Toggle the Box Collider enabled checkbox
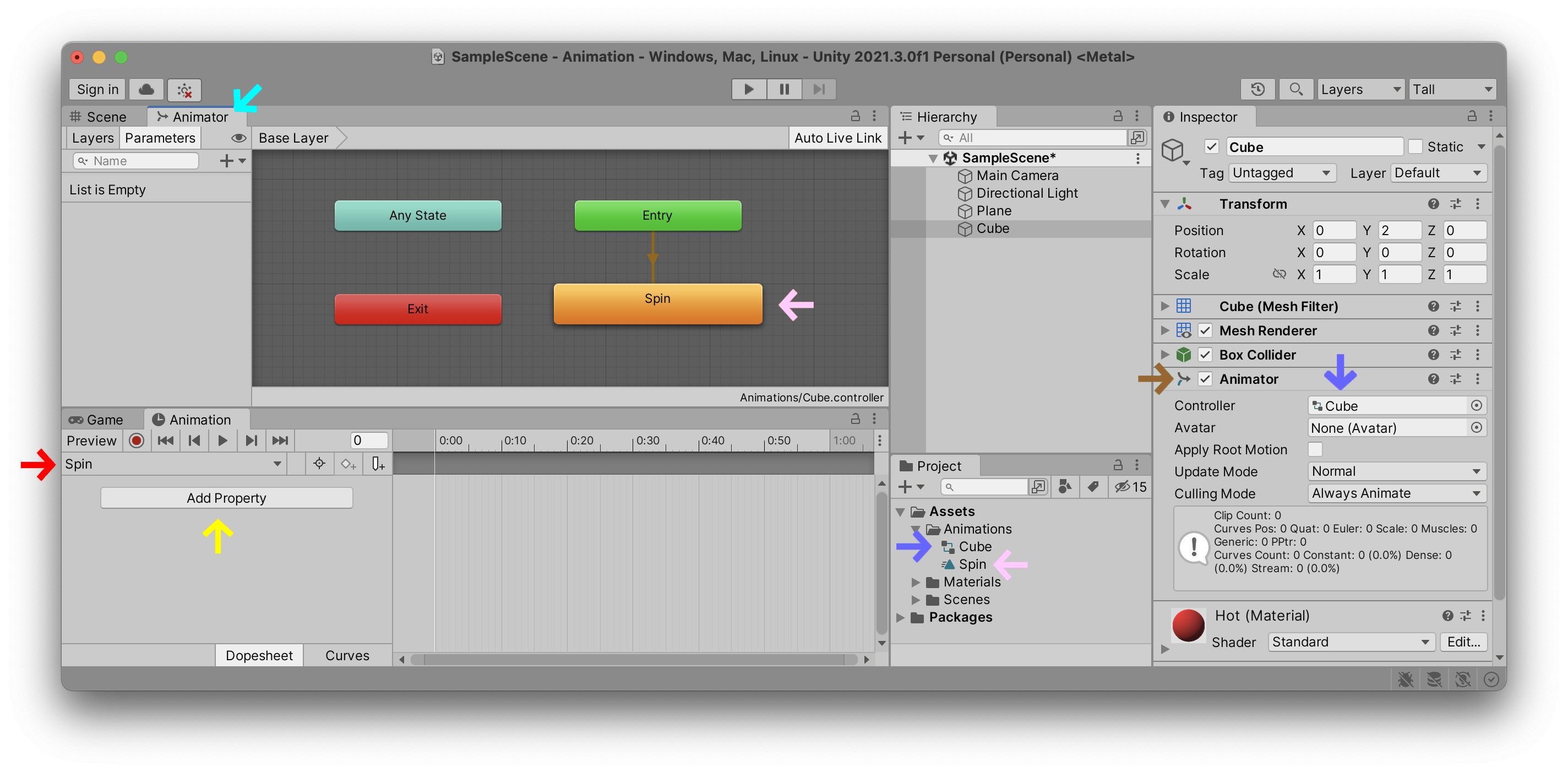The image size is (1568, 772). (1208, 353)
